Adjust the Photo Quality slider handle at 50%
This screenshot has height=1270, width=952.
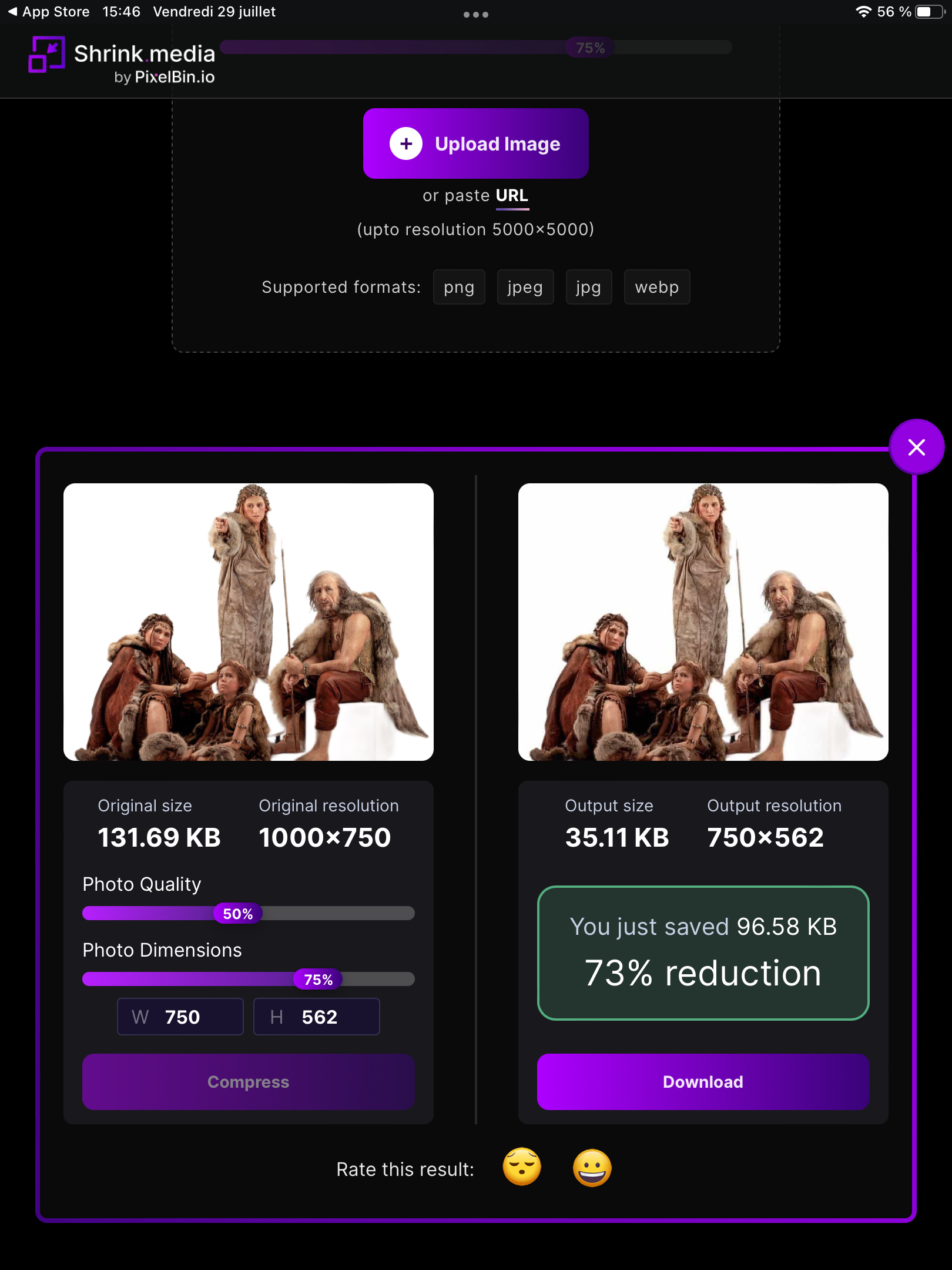click(238, 913)
